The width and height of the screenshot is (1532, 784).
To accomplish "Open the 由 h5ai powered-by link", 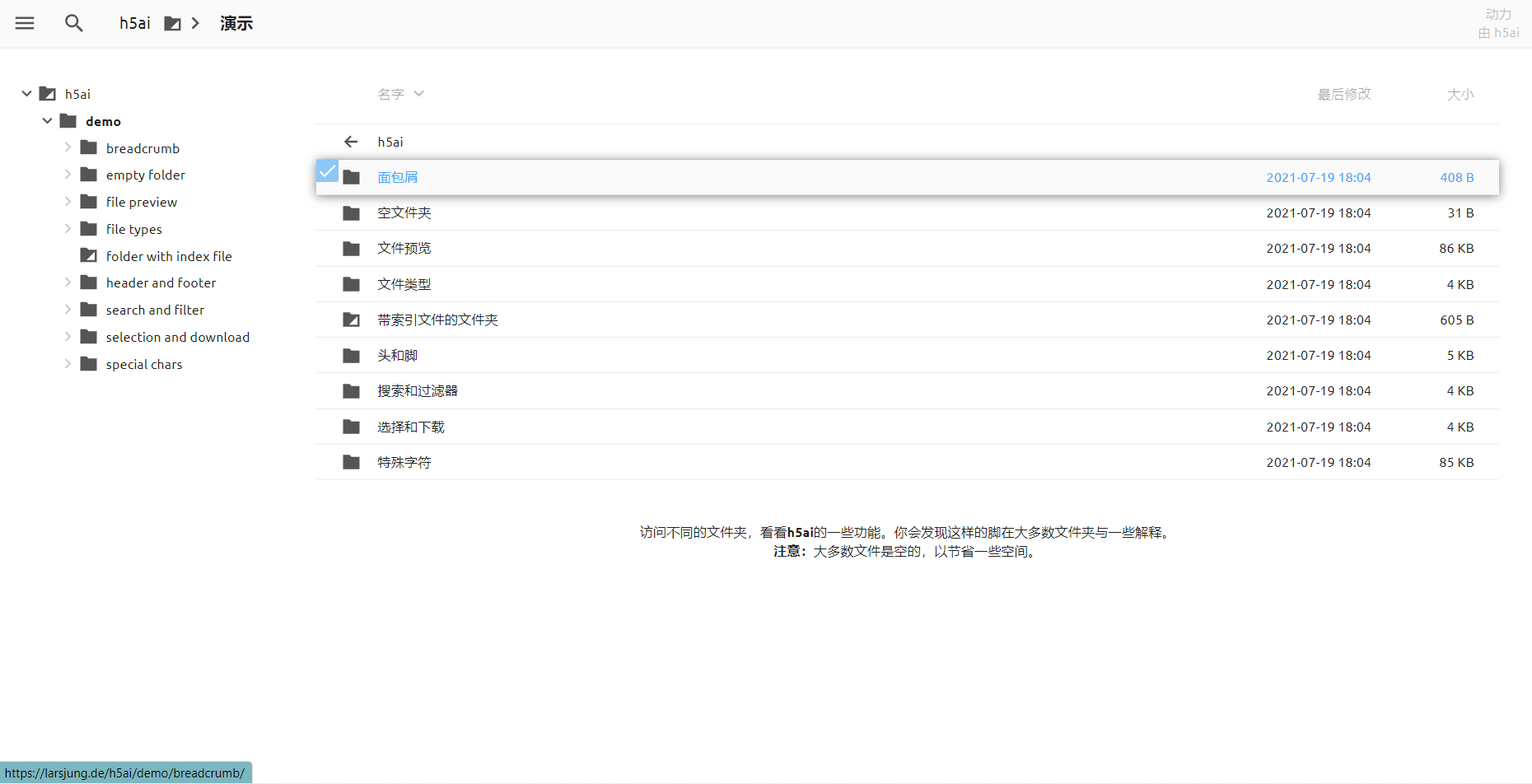I will point(1499,33).
